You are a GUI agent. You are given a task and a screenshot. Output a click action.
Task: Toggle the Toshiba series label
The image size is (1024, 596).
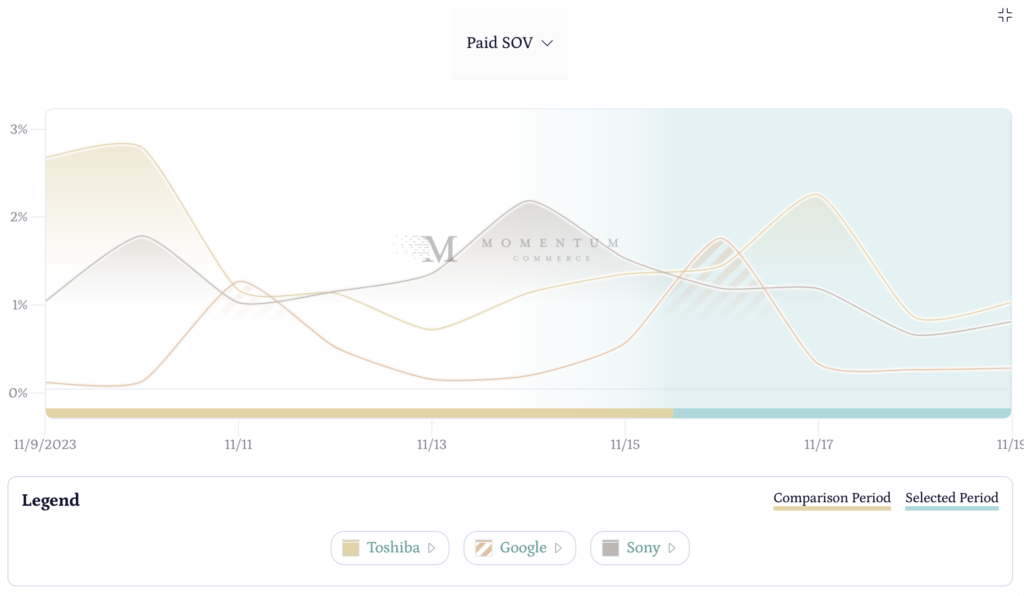[x=393, y=548]
